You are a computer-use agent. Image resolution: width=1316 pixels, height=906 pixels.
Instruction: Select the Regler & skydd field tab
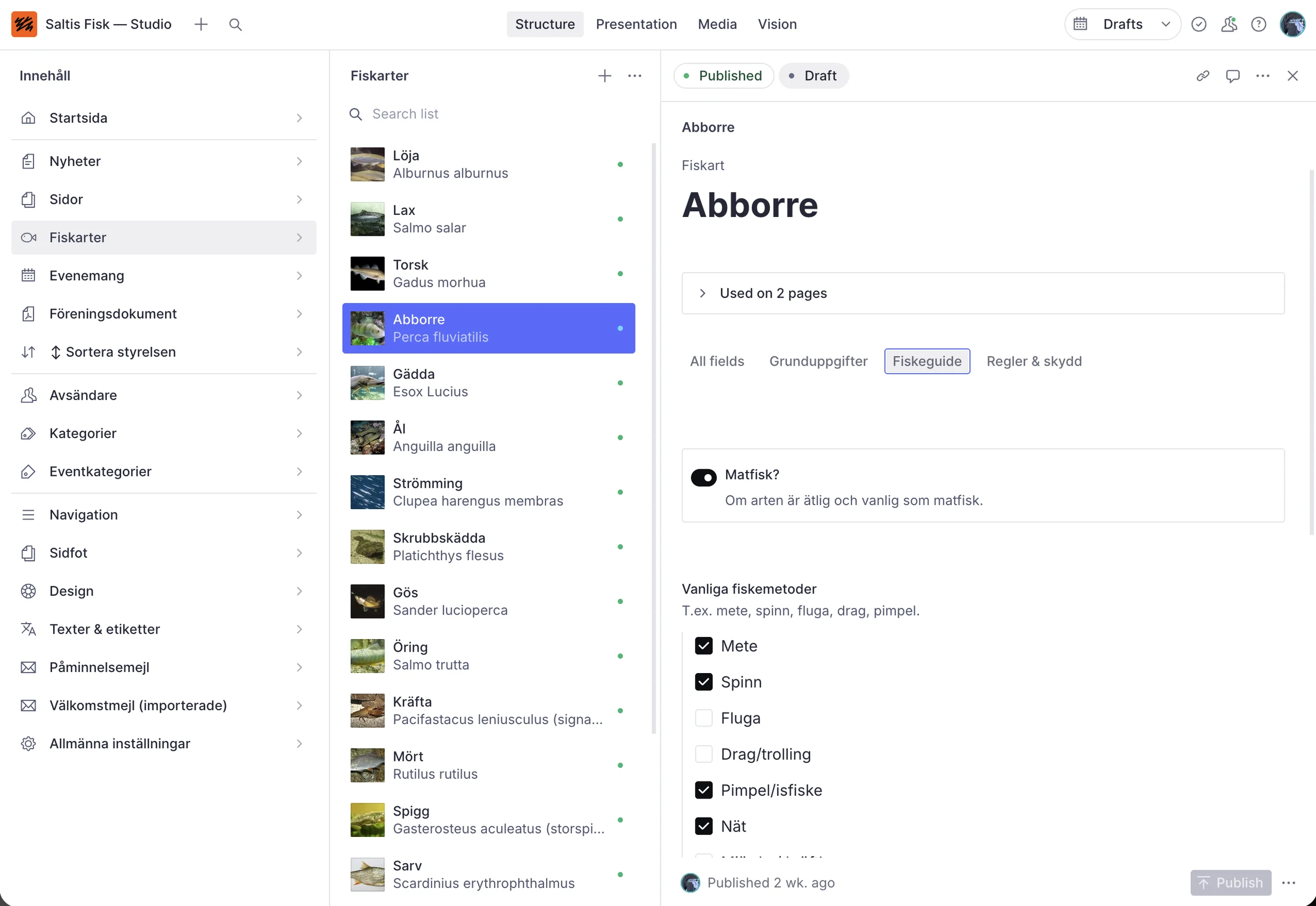[x=1034, y=361]
